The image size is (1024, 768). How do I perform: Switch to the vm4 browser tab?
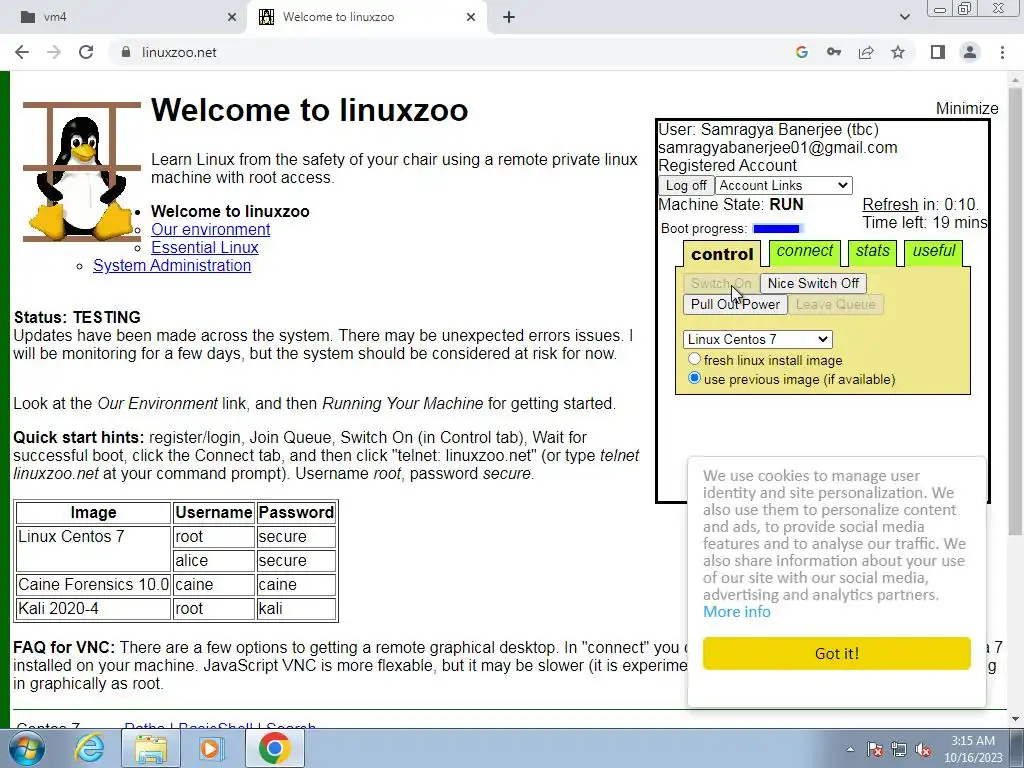124,17
